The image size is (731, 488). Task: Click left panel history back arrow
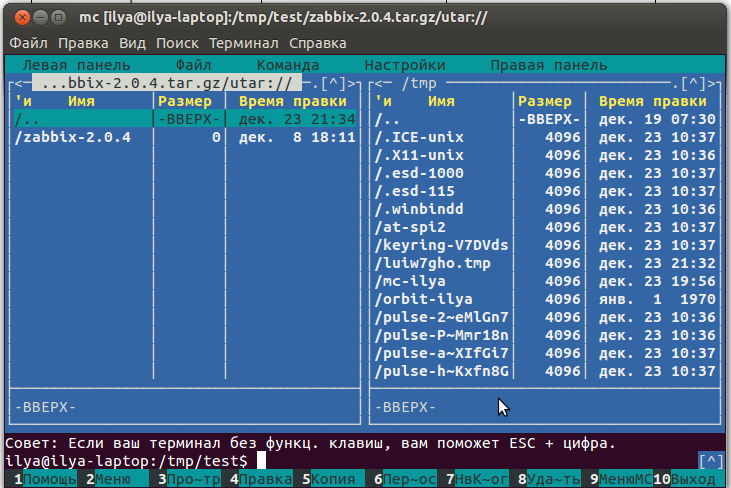18,83
